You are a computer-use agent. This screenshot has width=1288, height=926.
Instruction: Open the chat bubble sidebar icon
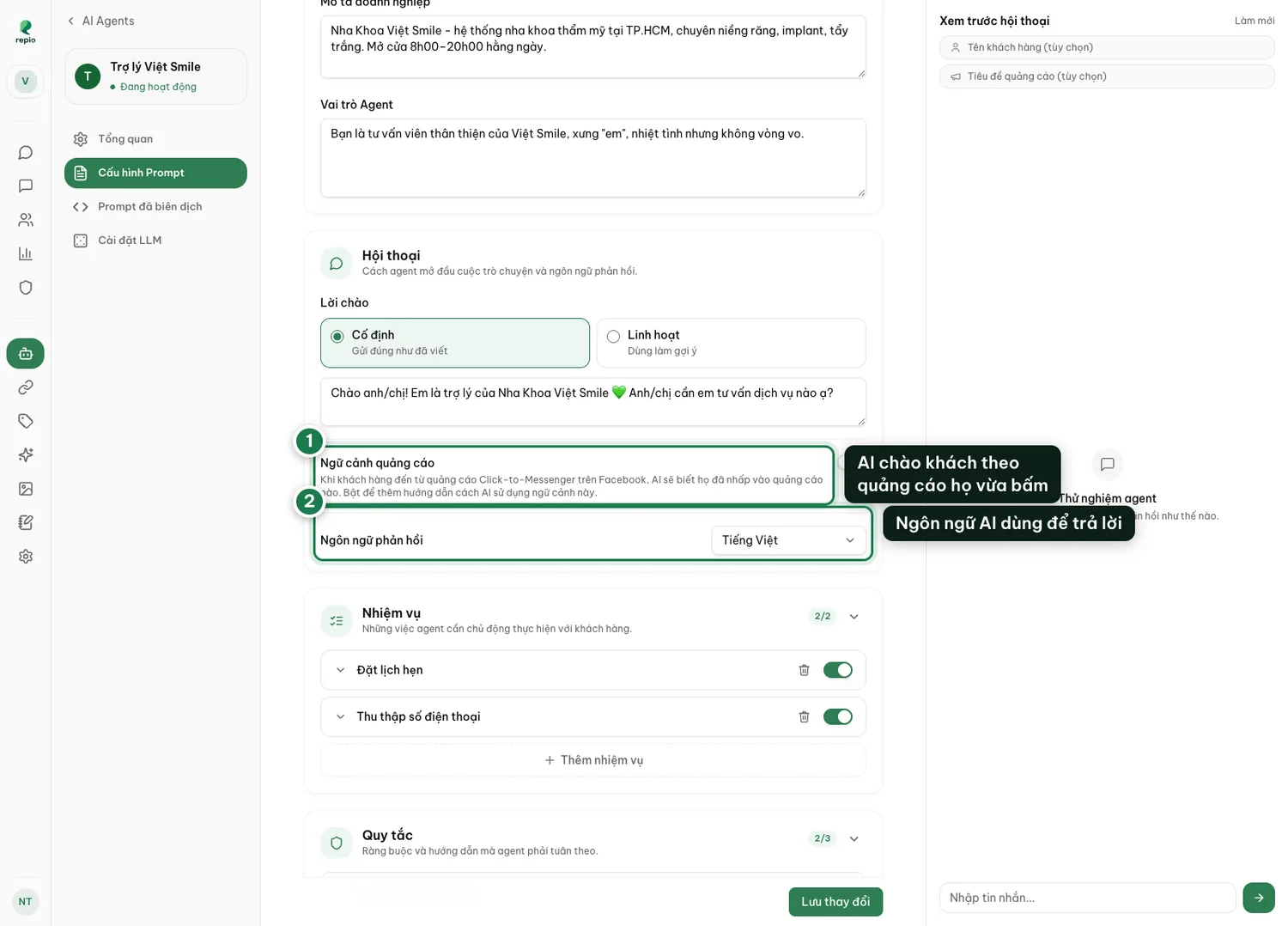(26, 152)
